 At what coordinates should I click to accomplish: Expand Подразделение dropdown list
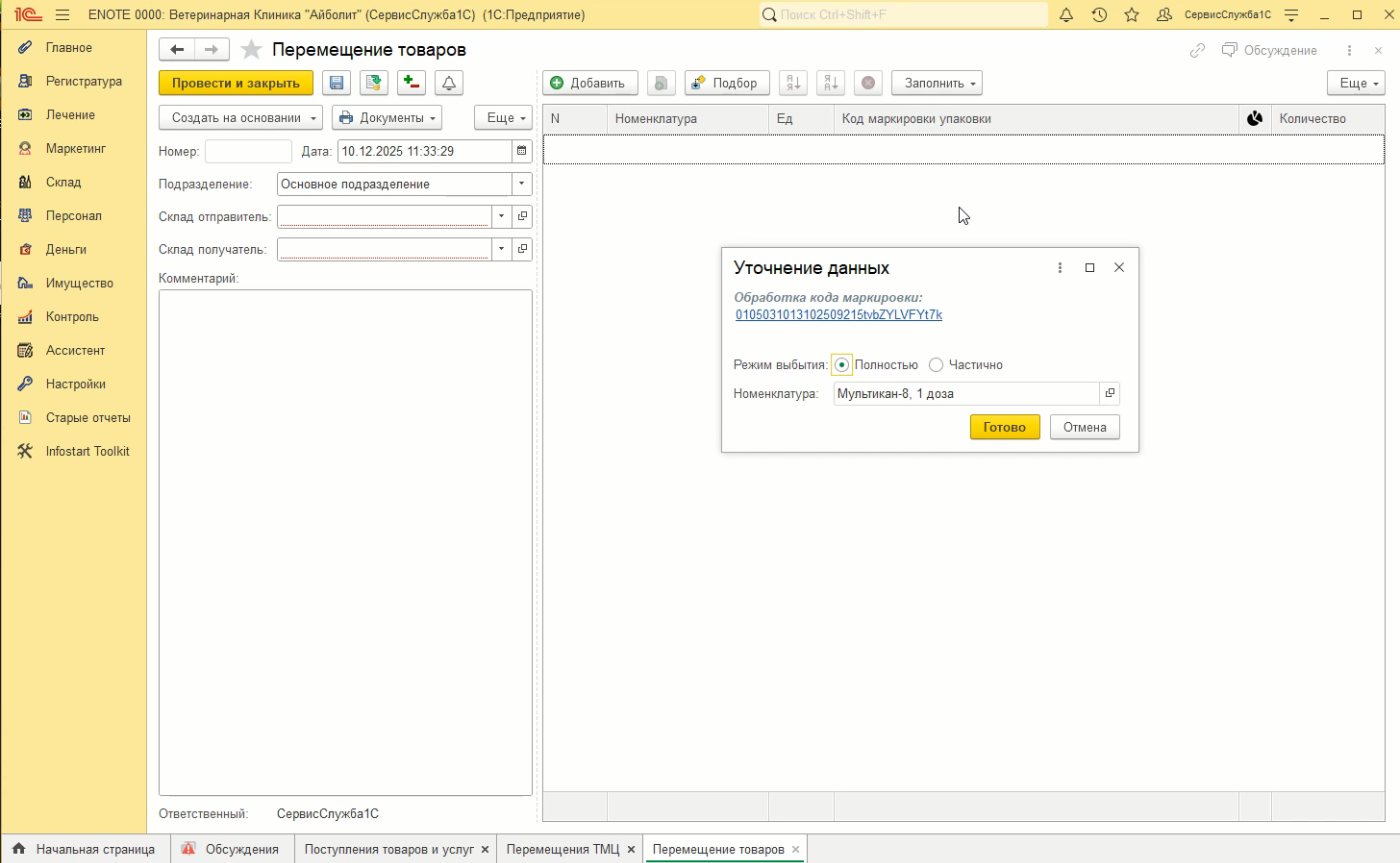521,184
